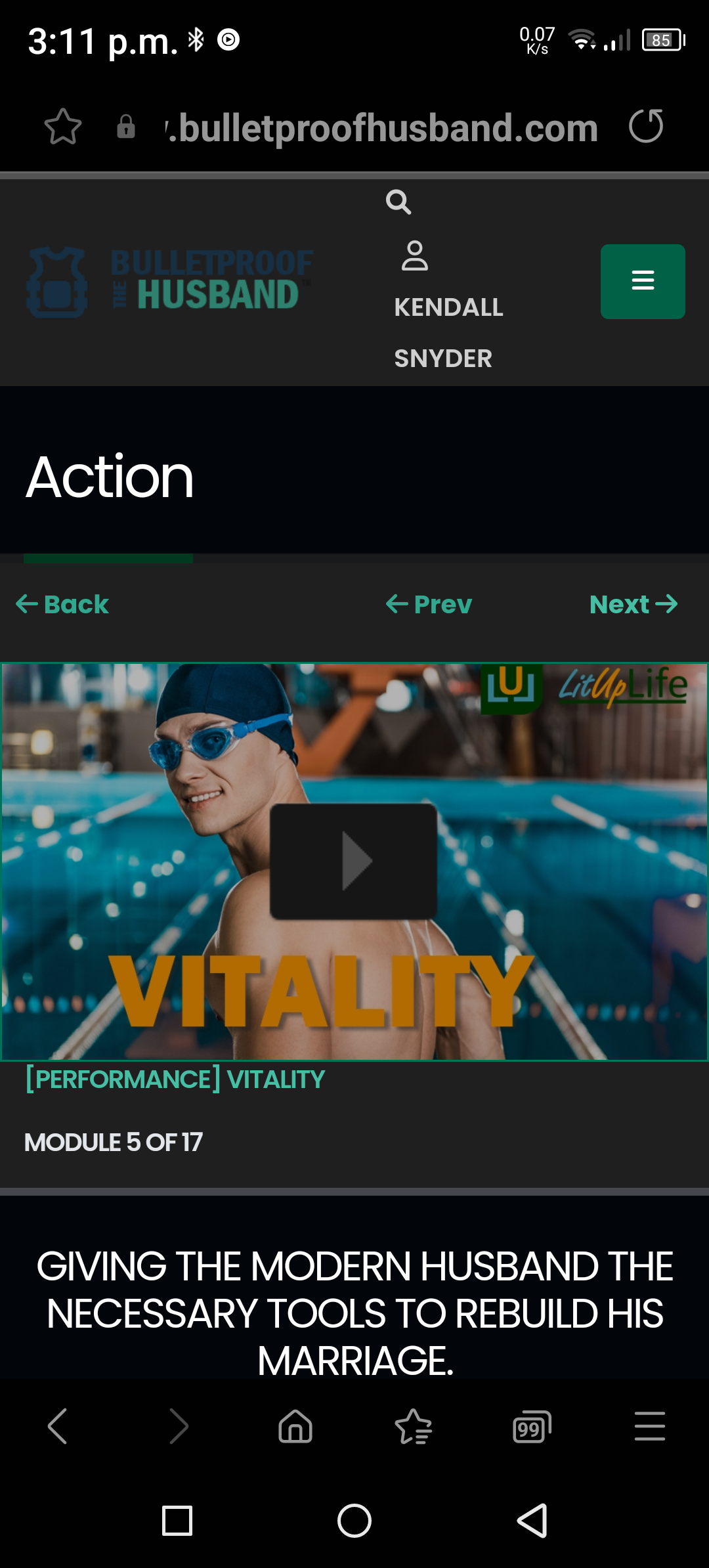Click the Bulletproof Husband logo
Image resolution: width=709 pixels, height=1568 pixels.
(x=169, y=281)
